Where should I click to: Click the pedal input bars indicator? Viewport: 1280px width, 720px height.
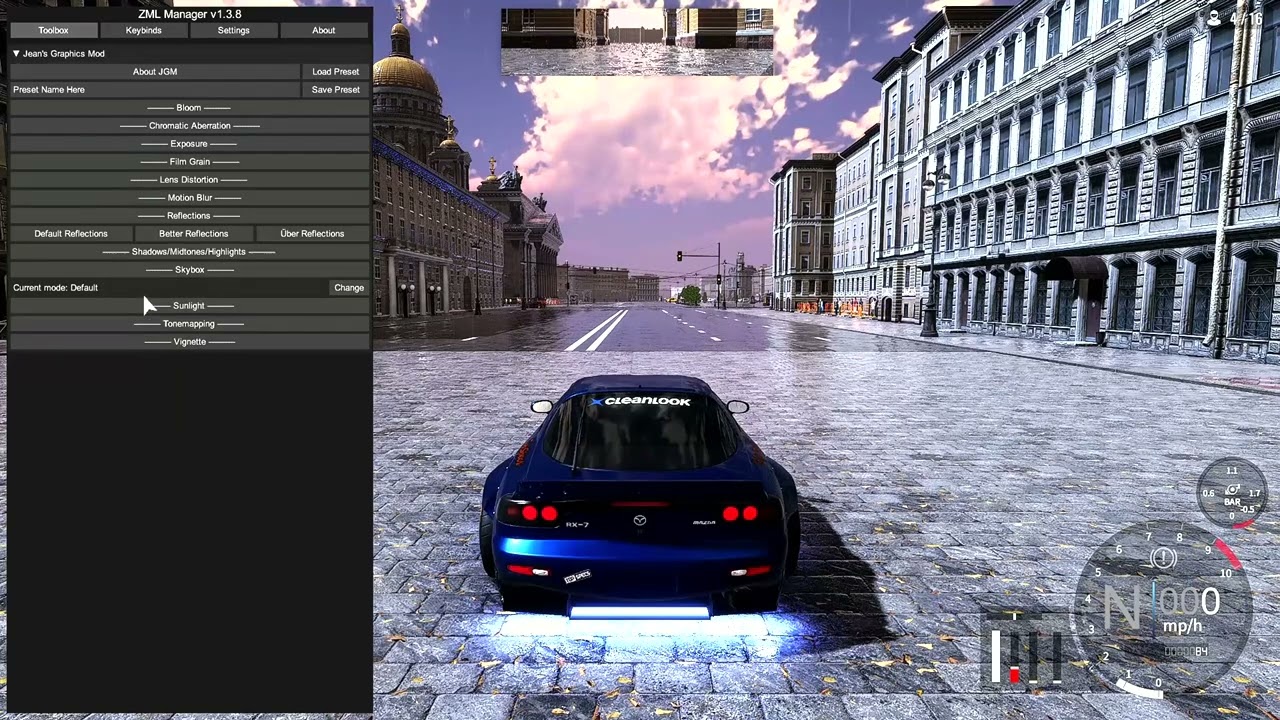click(1024, 655)
